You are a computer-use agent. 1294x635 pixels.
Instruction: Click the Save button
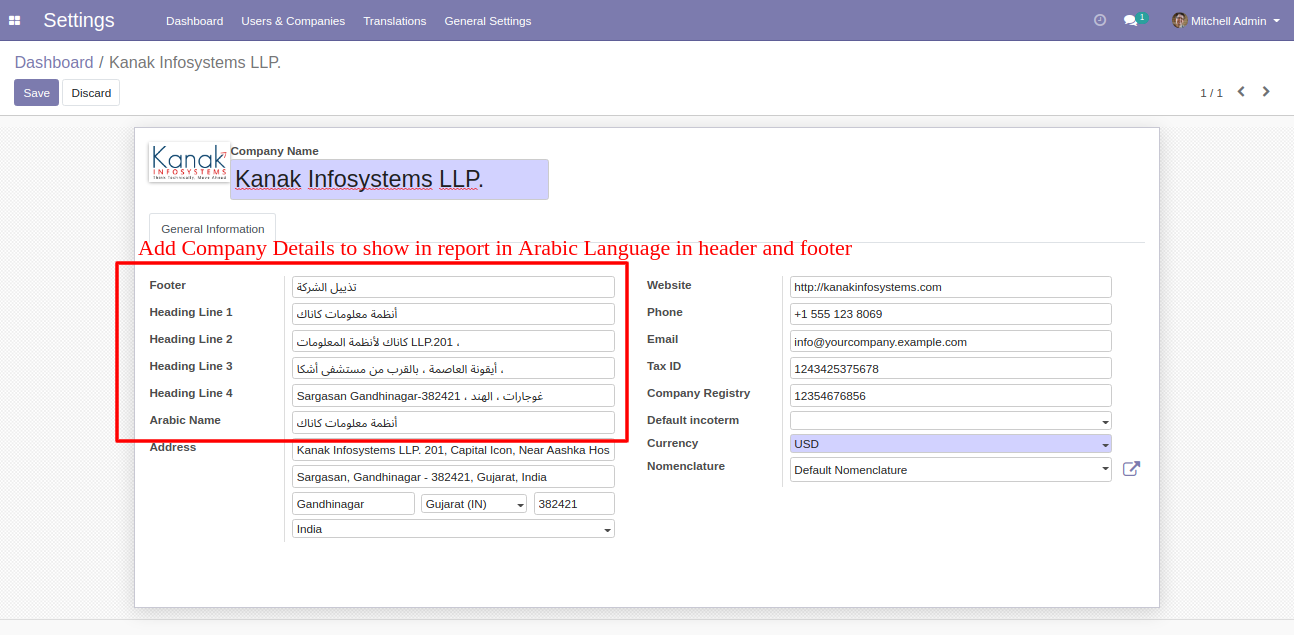click(x=37, y=93)
